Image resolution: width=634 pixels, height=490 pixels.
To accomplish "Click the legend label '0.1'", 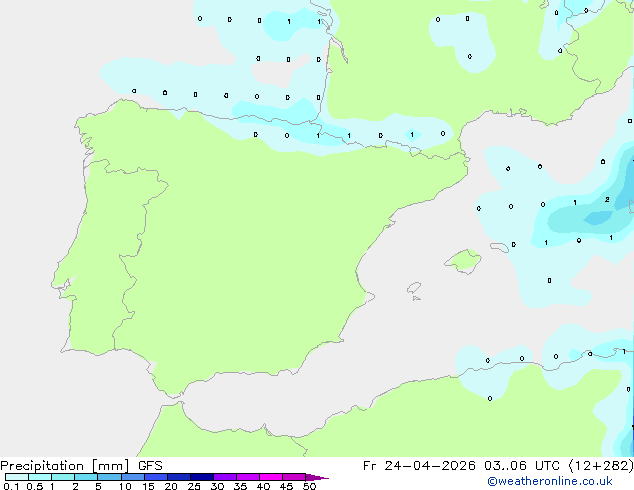I will (x=11, y=486).
